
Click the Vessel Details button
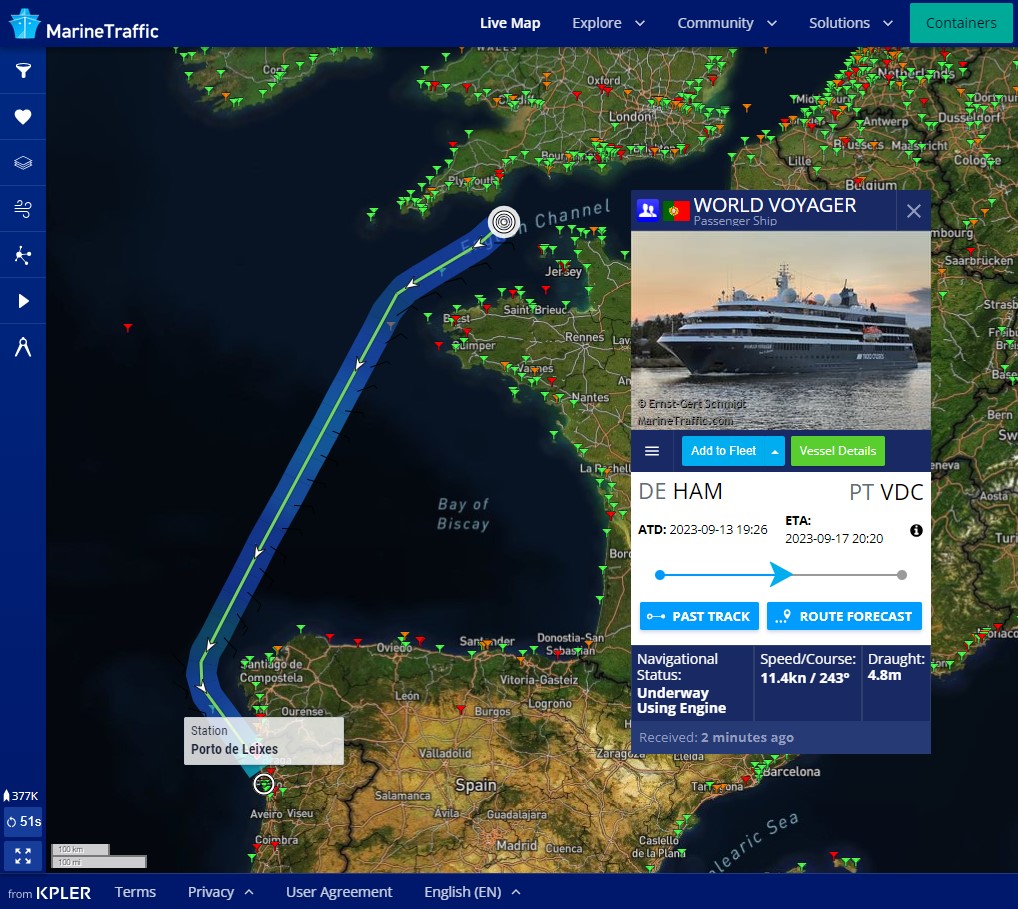point(838,451)
